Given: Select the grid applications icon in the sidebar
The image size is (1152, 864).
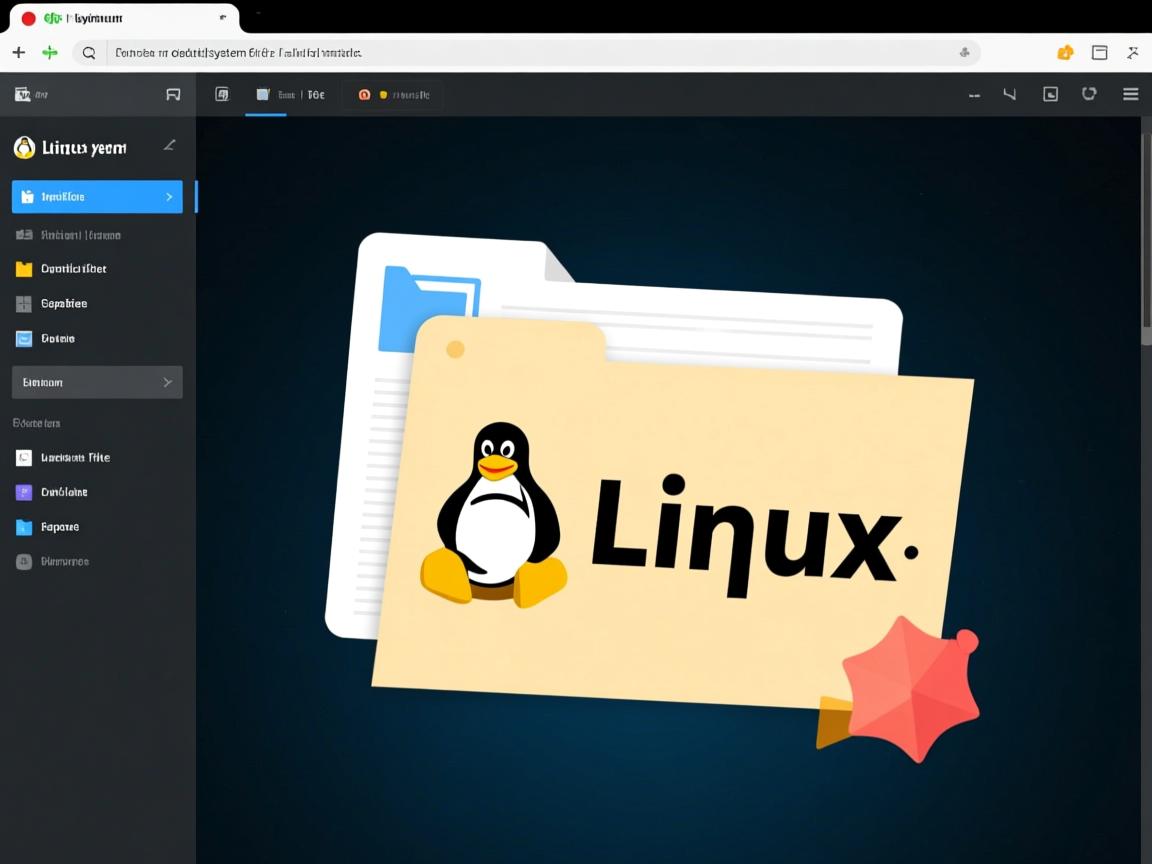Looking at the screenshot, I should [x=22, y=303].
